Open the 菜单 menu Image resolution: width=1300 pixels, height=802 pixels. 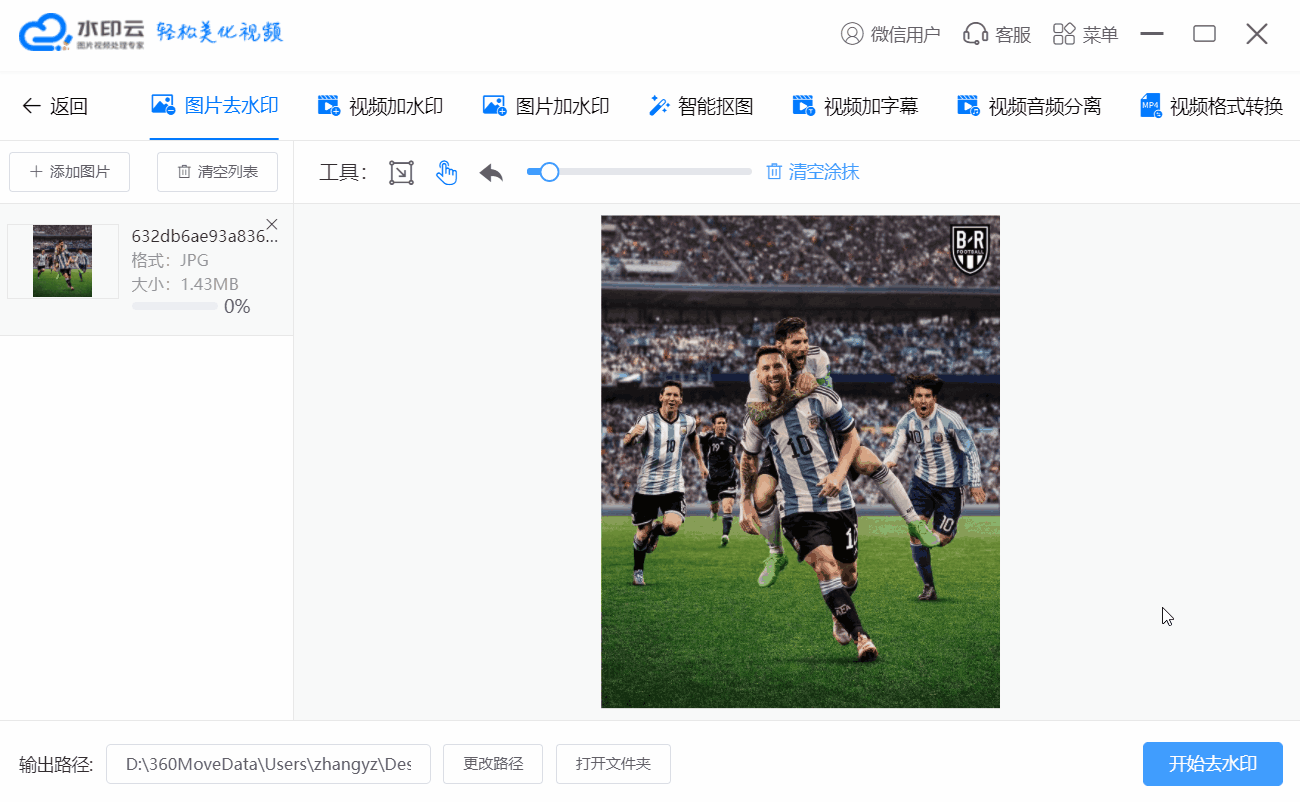[x=1085, y=35]
